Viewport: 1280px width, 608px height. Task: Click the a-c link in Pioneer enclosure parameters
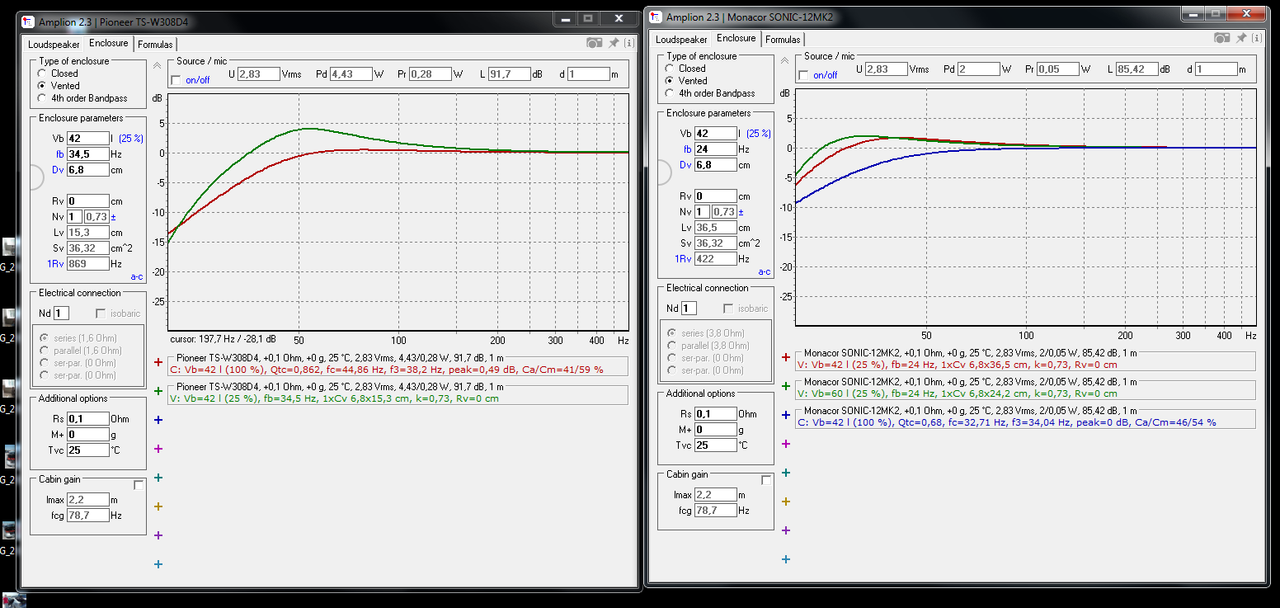[x=136, y=276]
